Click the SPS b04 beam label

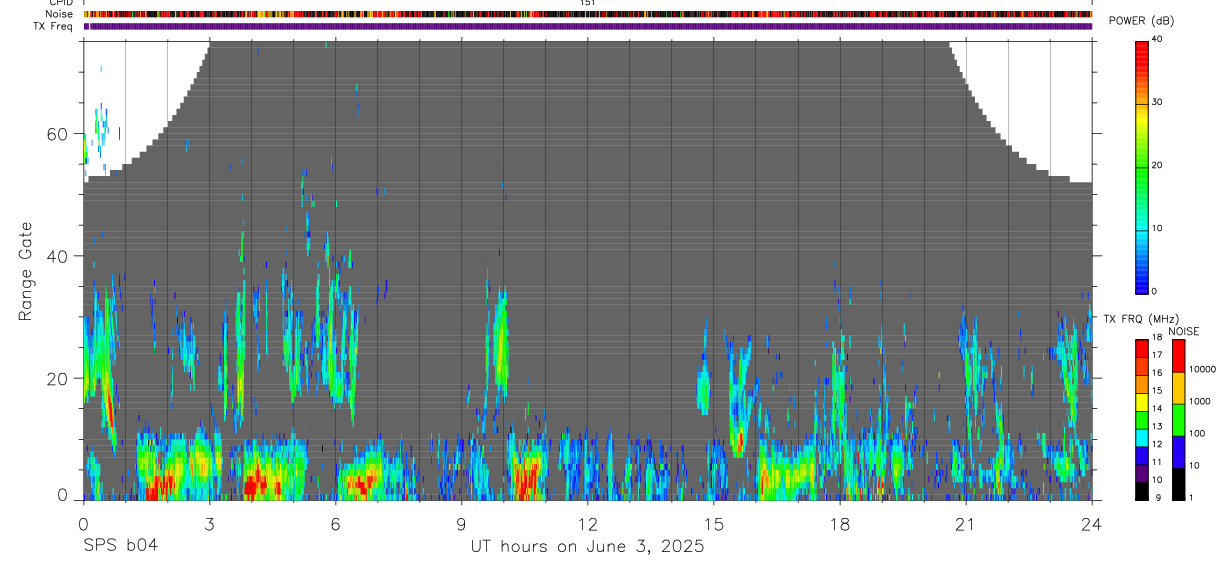[120, 547]
